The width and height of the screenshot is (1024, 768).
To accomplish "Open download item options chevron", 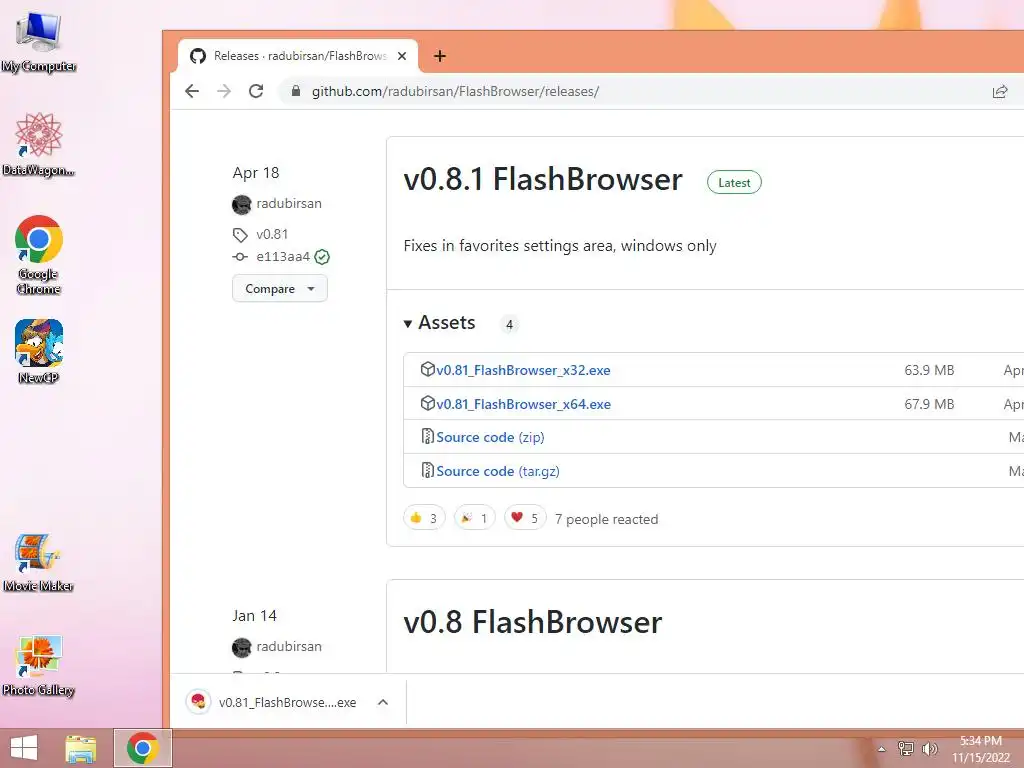I will pos(383,702).
